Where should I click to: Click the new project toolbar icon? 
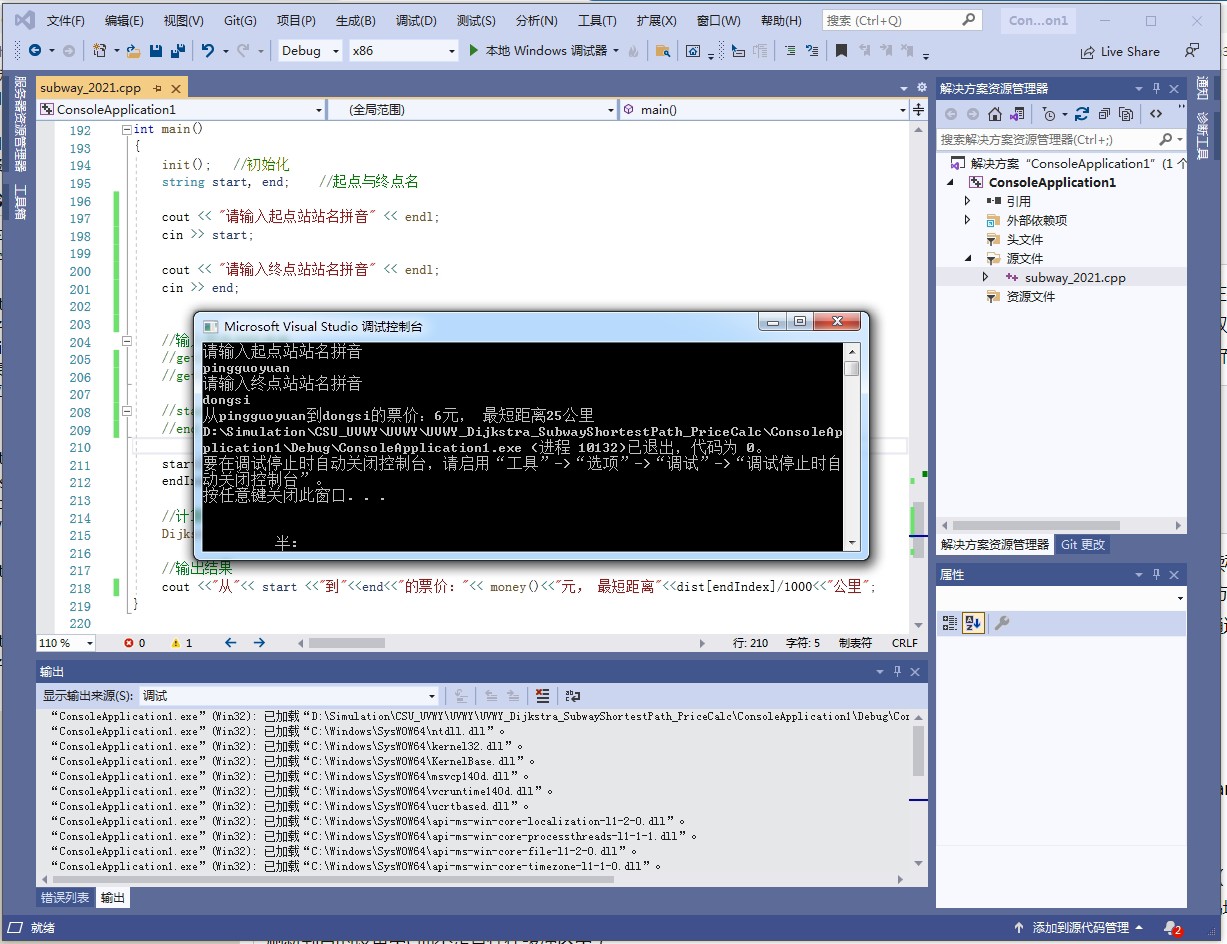tap(100, 50)
